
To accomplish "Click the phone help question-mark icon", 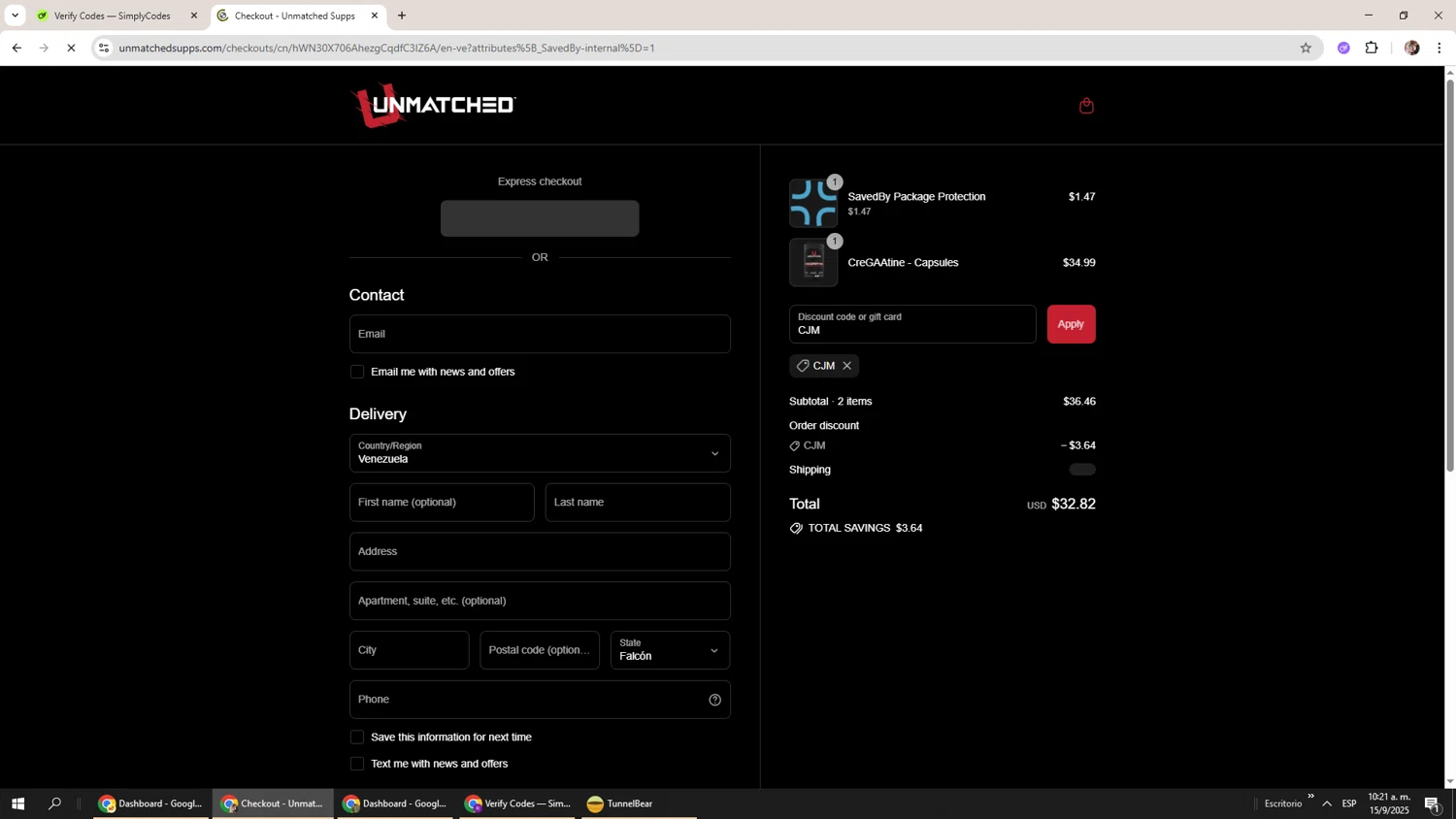I will [714, 700].
